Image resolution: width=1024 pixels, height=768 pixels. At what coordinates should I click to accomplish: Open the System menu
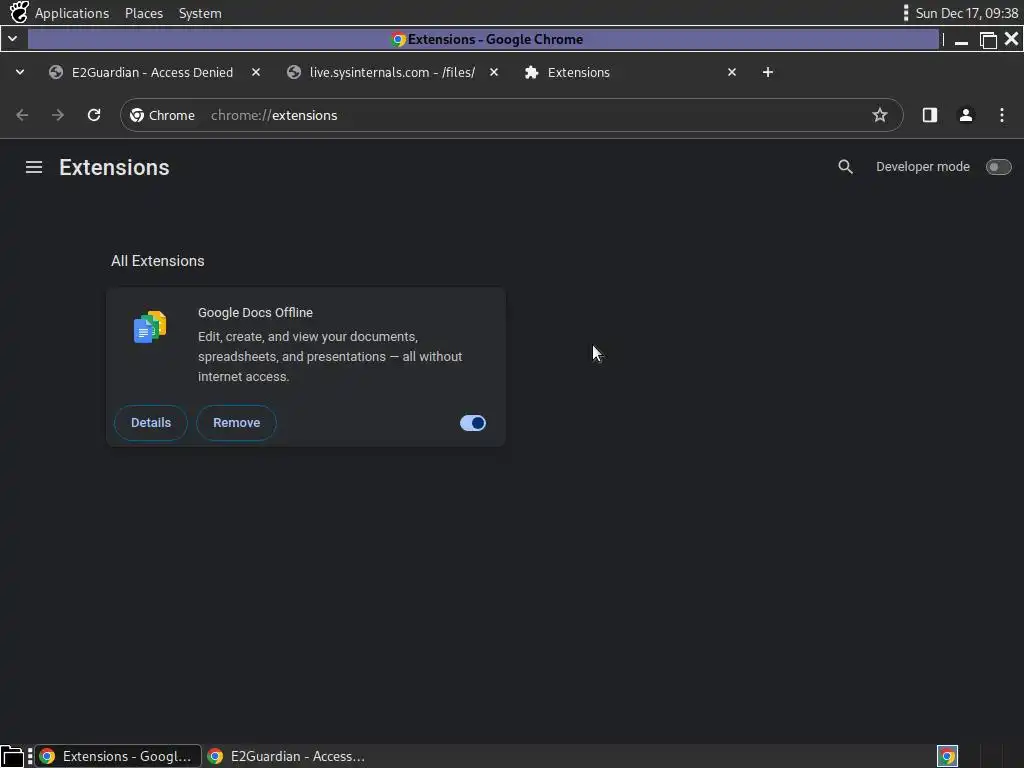(200, 13)
